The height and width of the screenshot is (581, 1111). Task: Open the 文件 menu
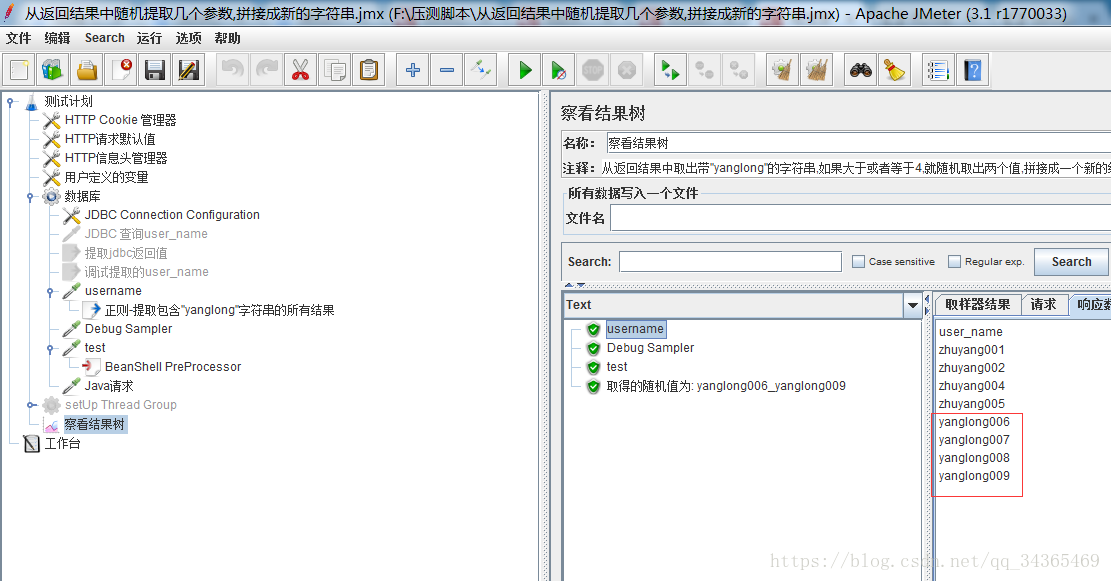pos(18,38)
